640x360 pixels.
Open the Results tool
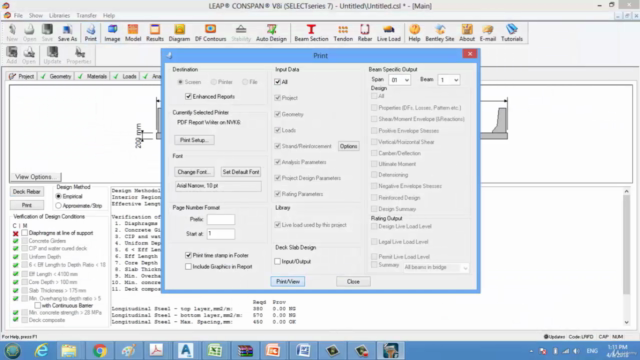[155, 33]
